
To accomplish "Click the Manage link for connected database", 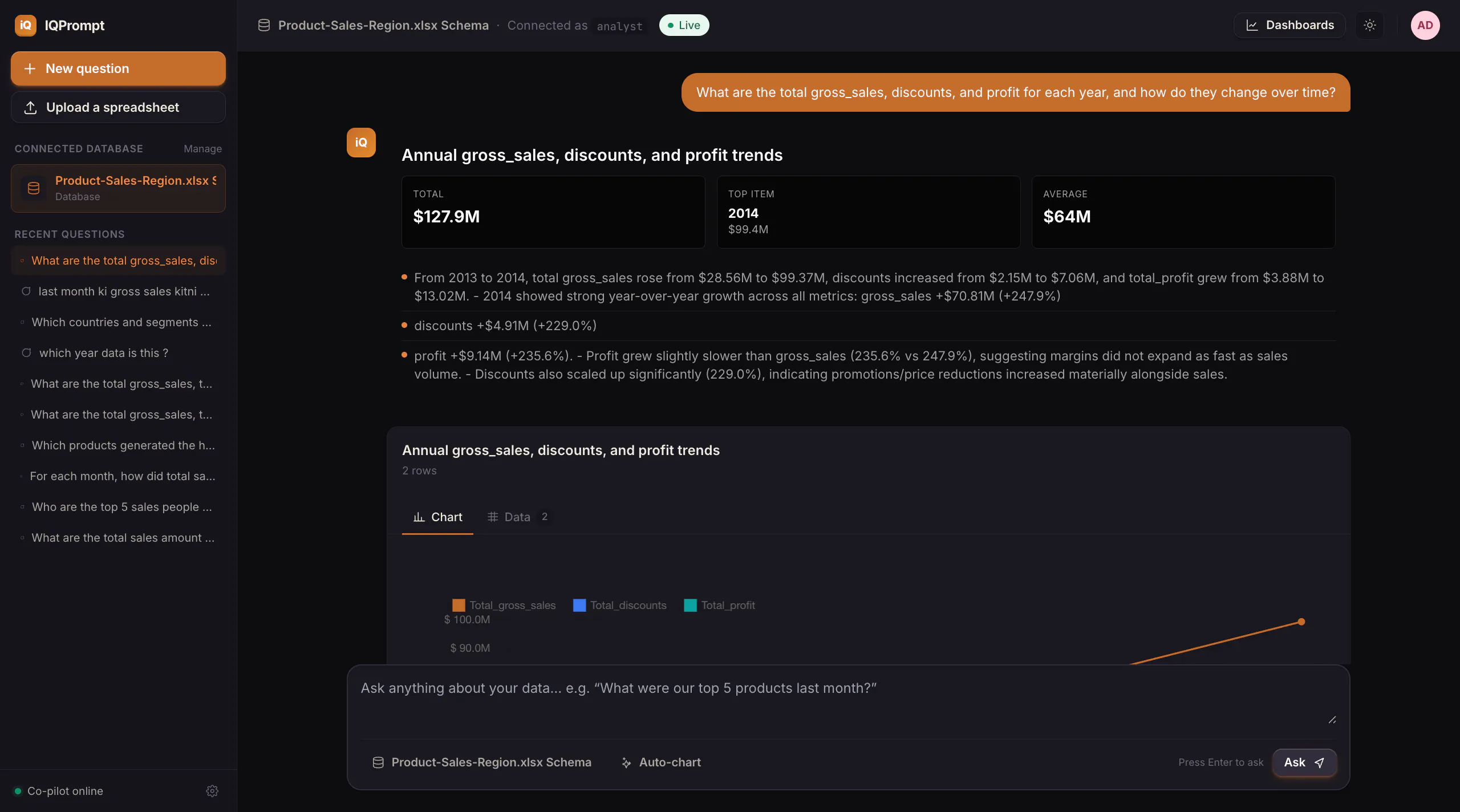I will tap(202, 149).
